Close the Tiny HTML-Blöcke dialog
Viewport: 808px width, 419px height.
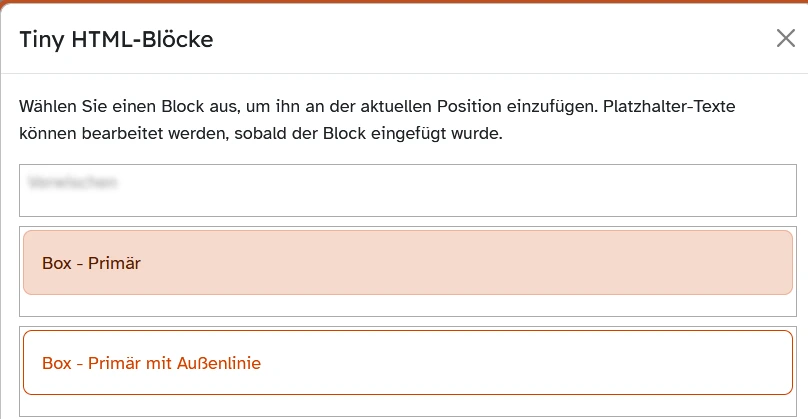[786, 39]
